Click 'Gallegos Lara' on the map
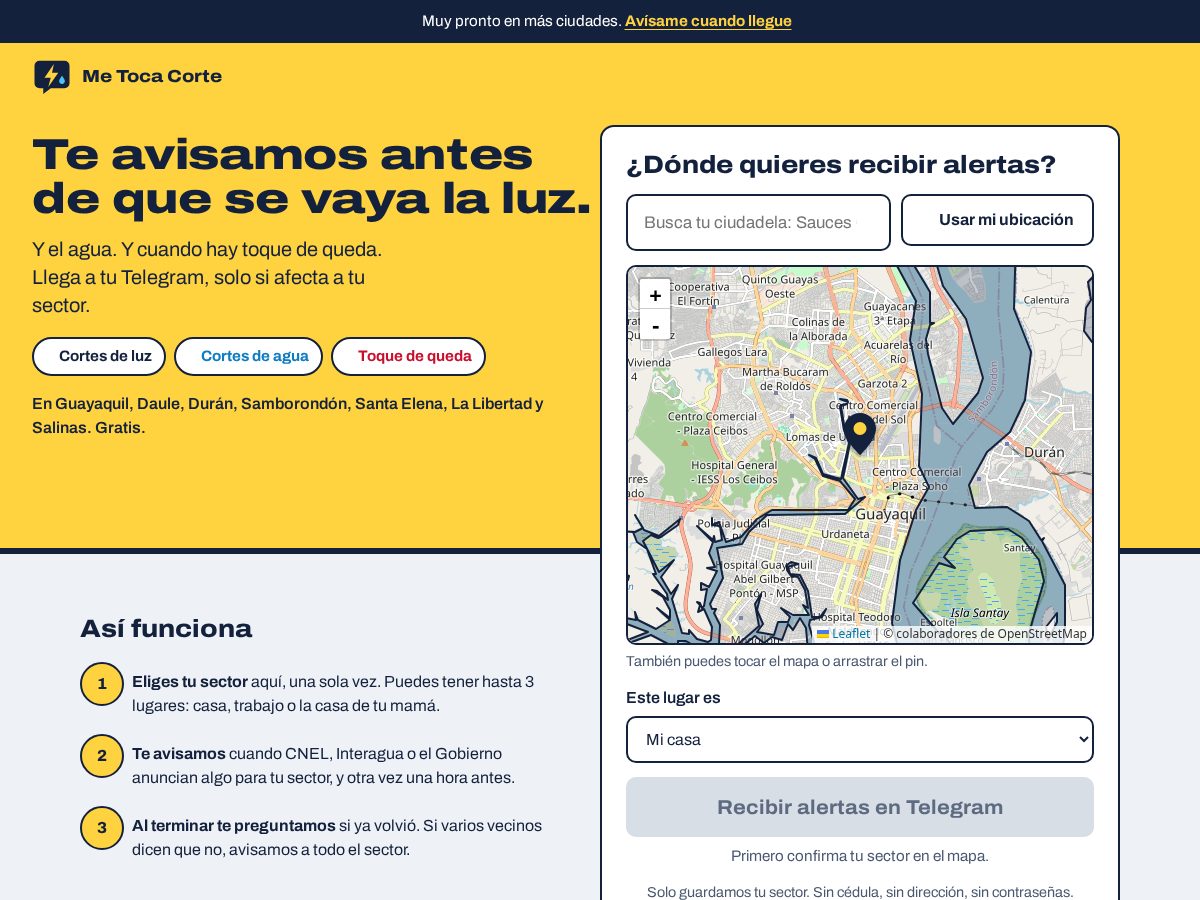This screenshot has width=1200, height=900. 732,352
